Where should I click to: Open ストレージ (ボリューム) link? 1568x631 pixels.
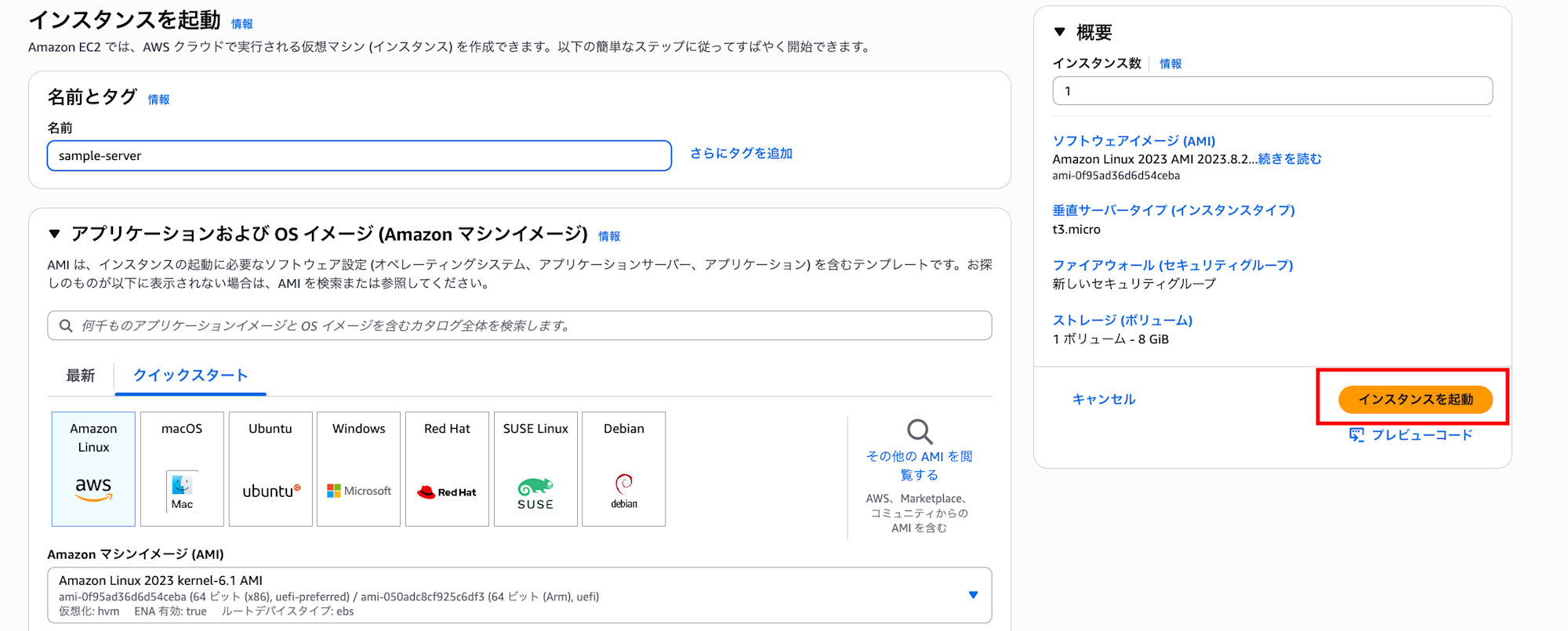1122,320
